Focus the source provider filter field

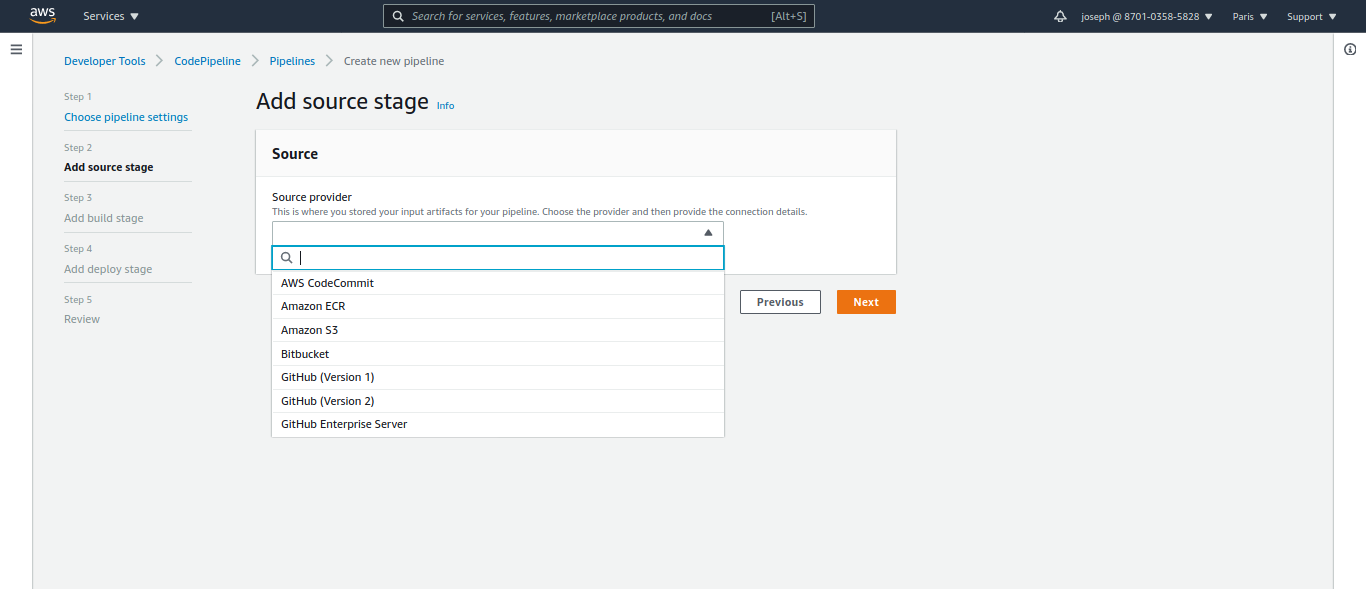(505, 258)
